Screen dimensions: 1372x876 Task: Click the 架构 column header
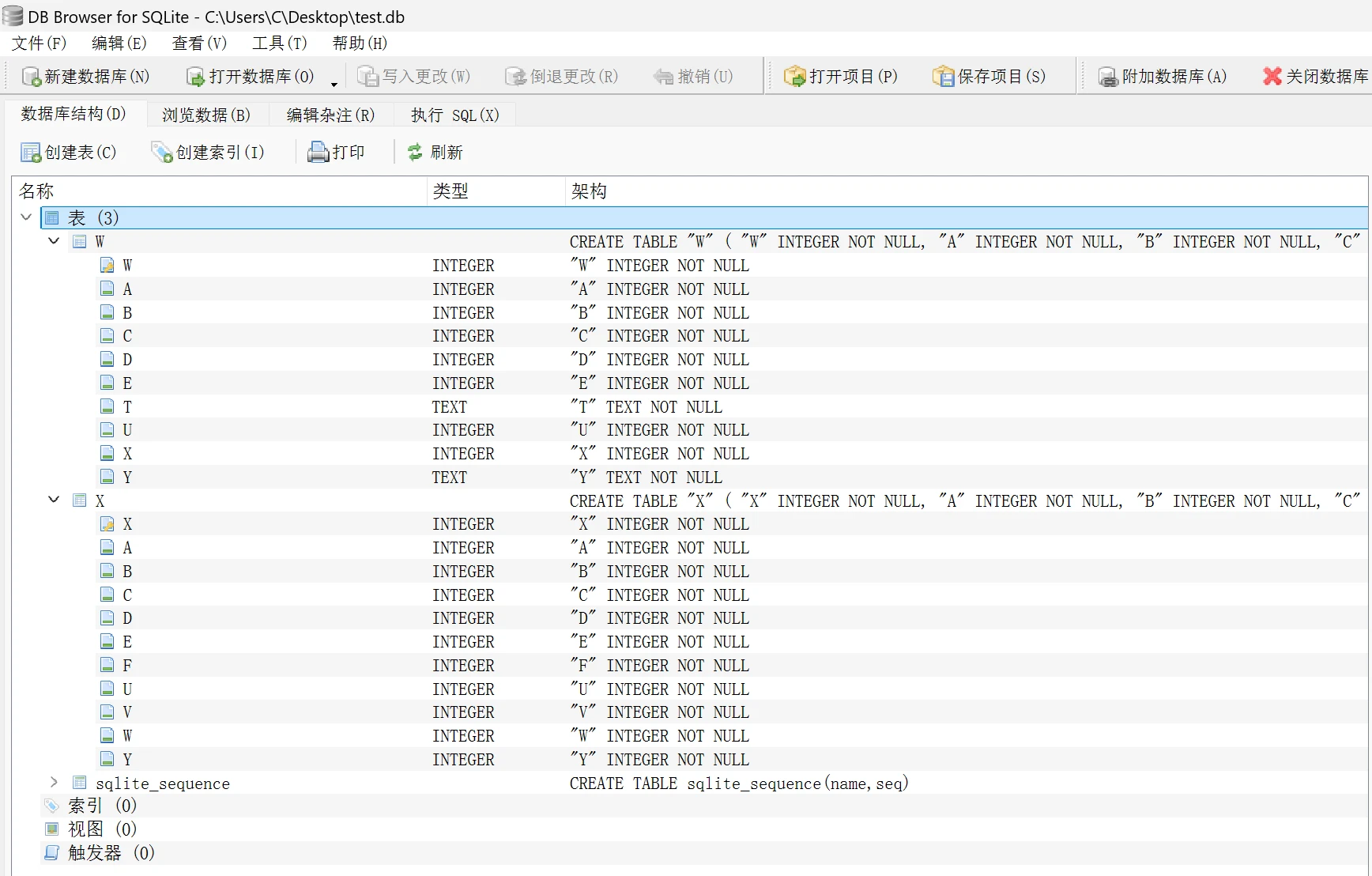589,191
